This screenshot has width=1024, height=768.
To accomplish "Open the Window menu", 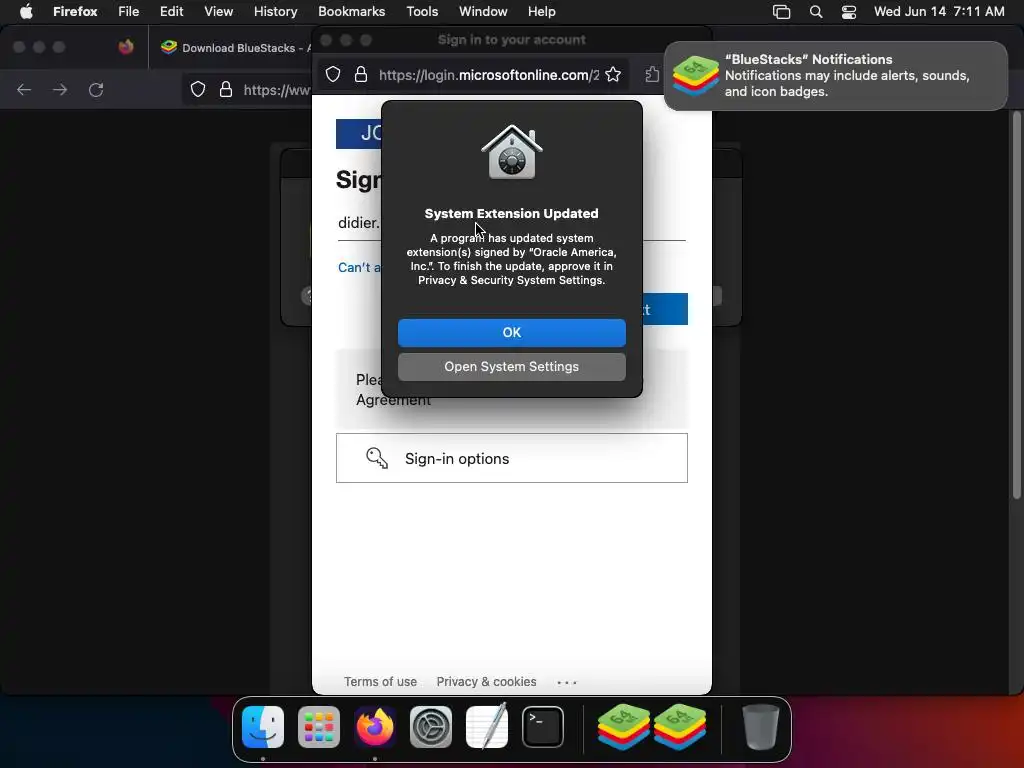I will coord(483,11).
